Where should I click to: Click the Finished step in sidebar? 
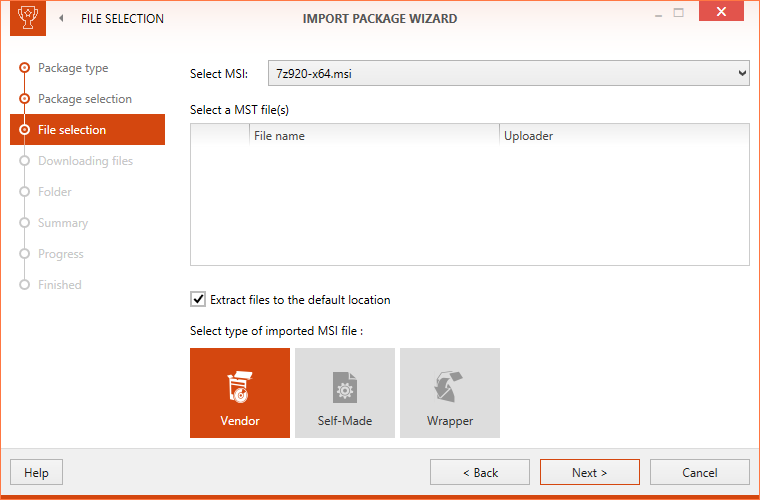59,285
